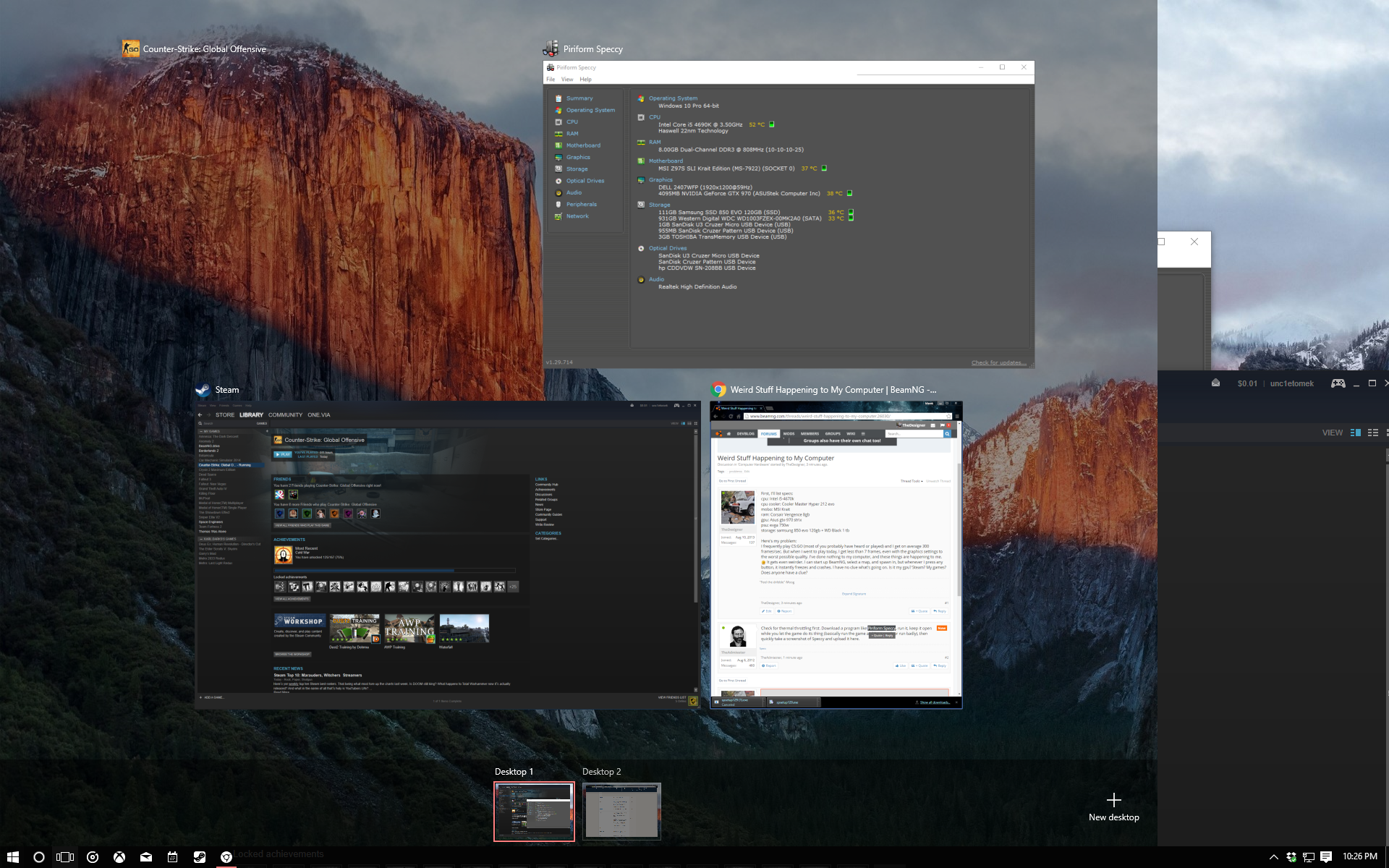1389x868 pixels.
Task: Open the Summary section in Speccy sidebar
Action: [x=579, y=98]
